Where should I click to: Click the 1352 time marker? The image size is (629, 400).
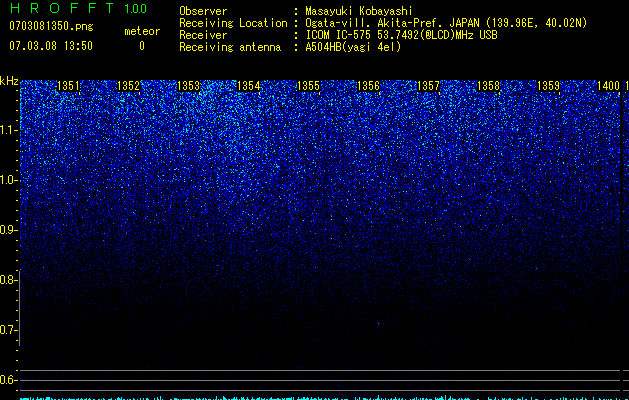[x=128, y=86]
